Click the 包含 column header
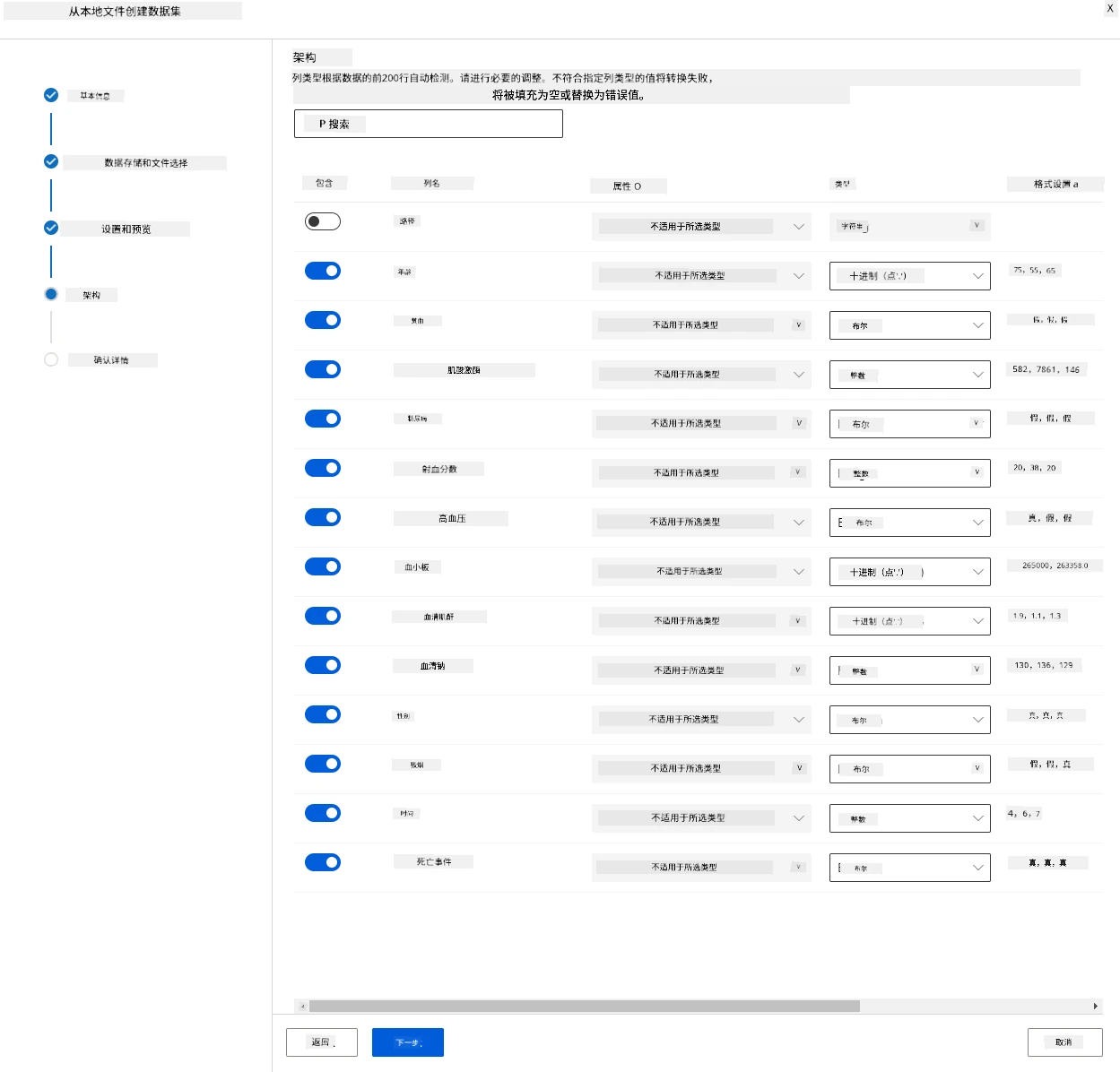The image size is (1120, 1072). coord(325,183)
